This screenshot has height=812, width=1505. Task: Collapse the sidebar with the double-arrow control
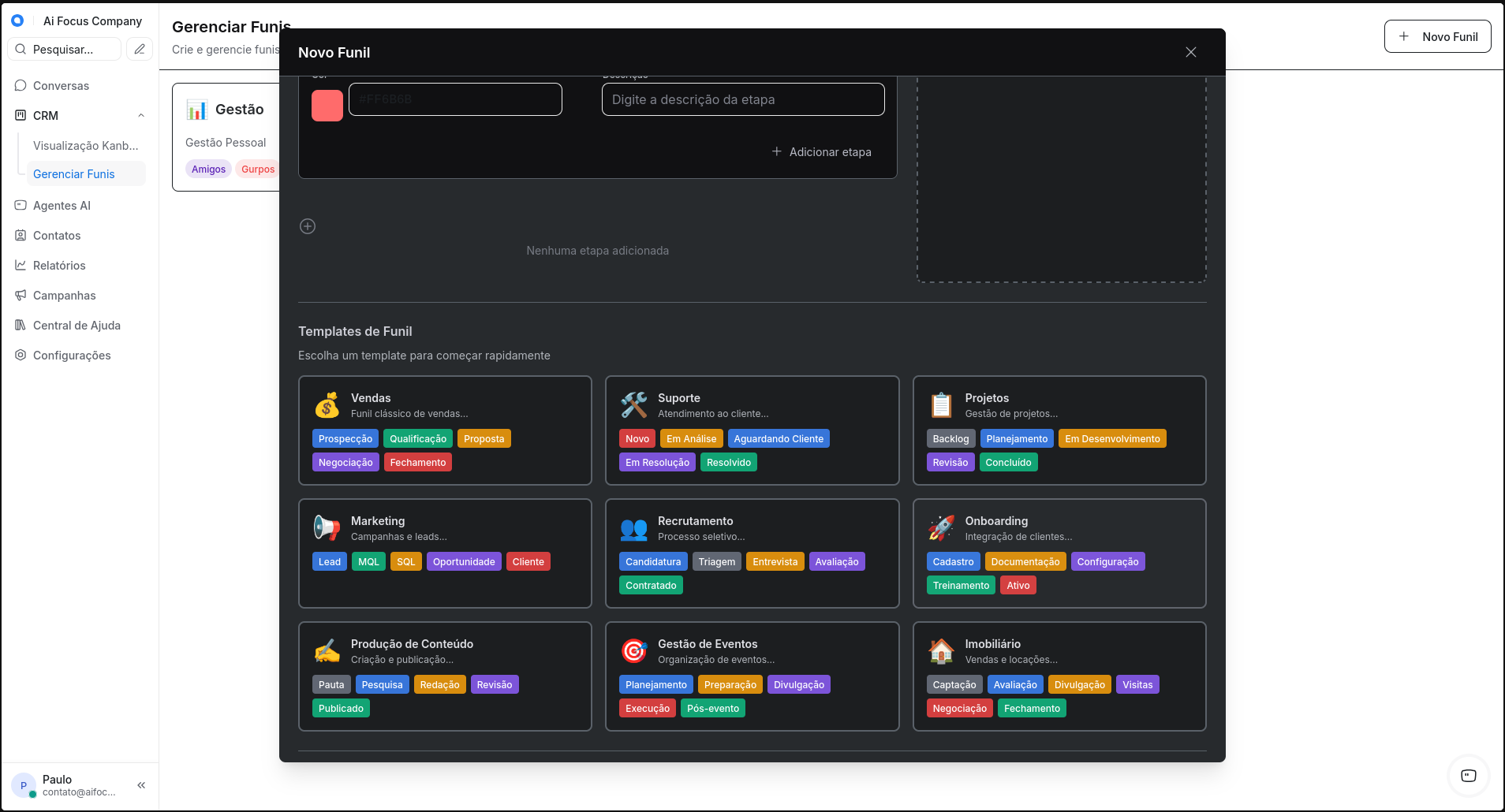point(142,785)
